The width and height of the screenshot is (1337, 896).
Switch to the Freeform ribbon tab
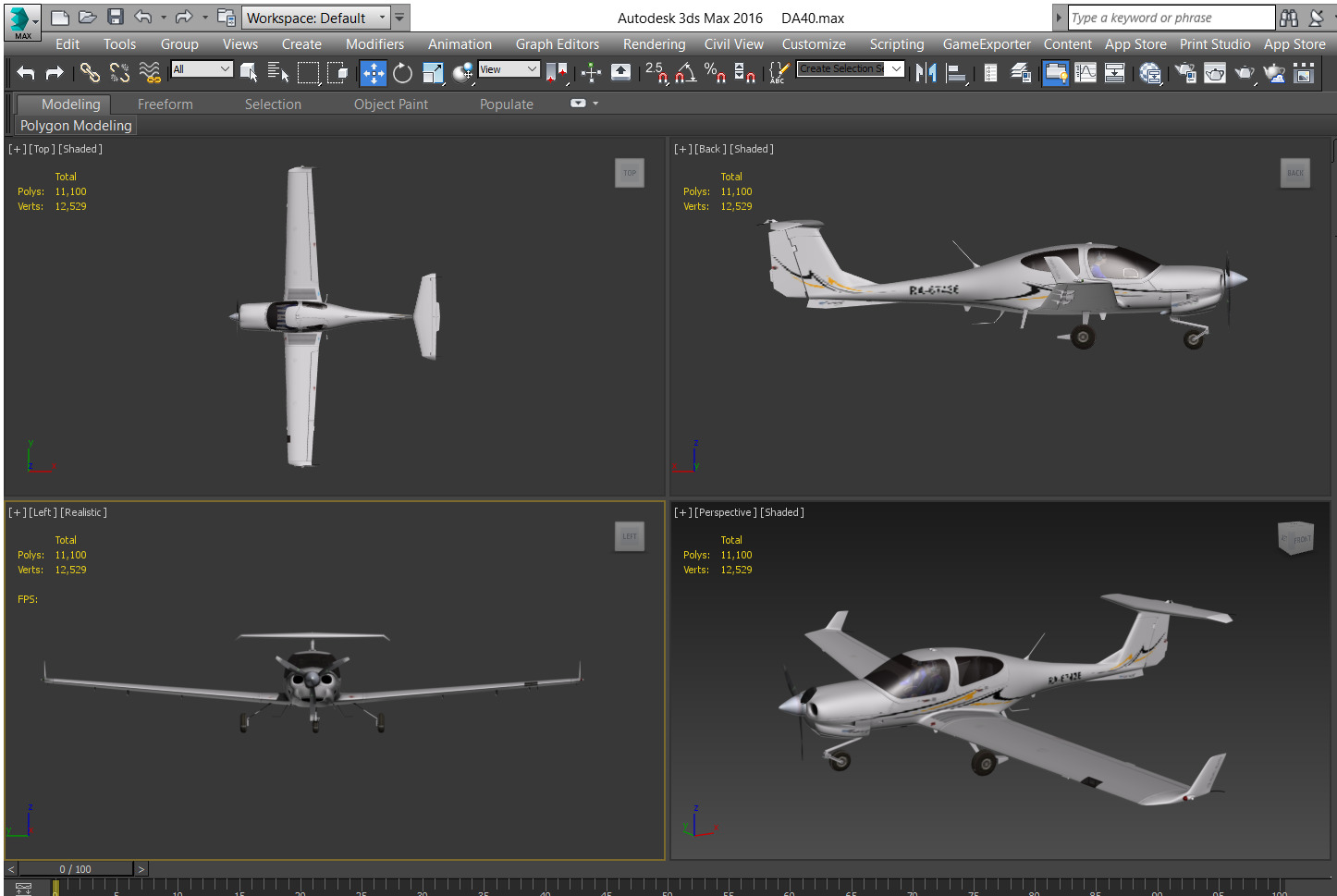tap(166, 104)
